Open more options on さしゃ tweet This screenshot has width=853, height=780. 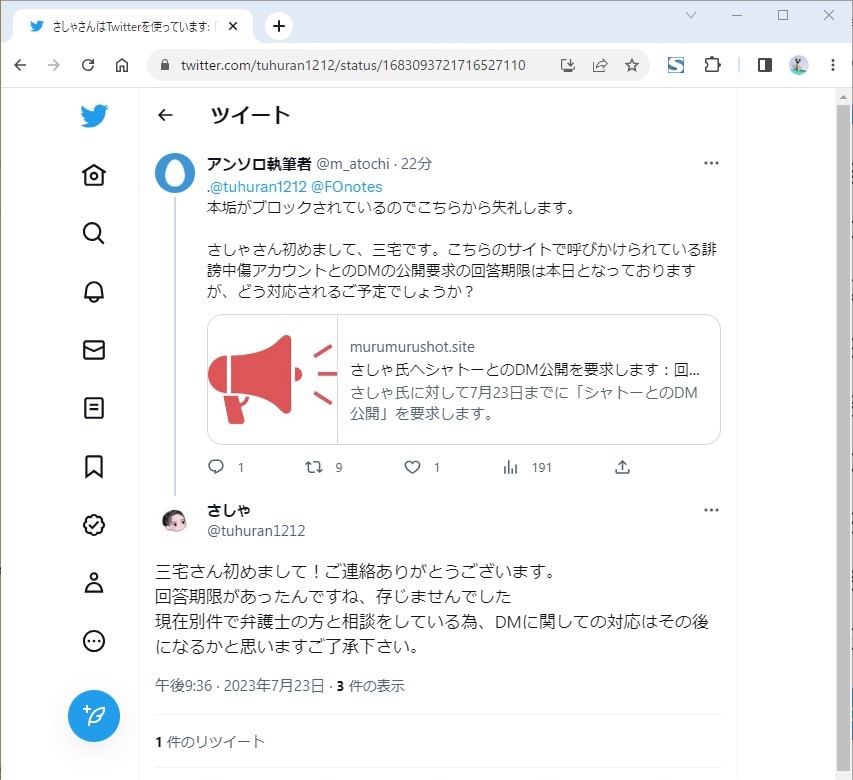(711, 510)
